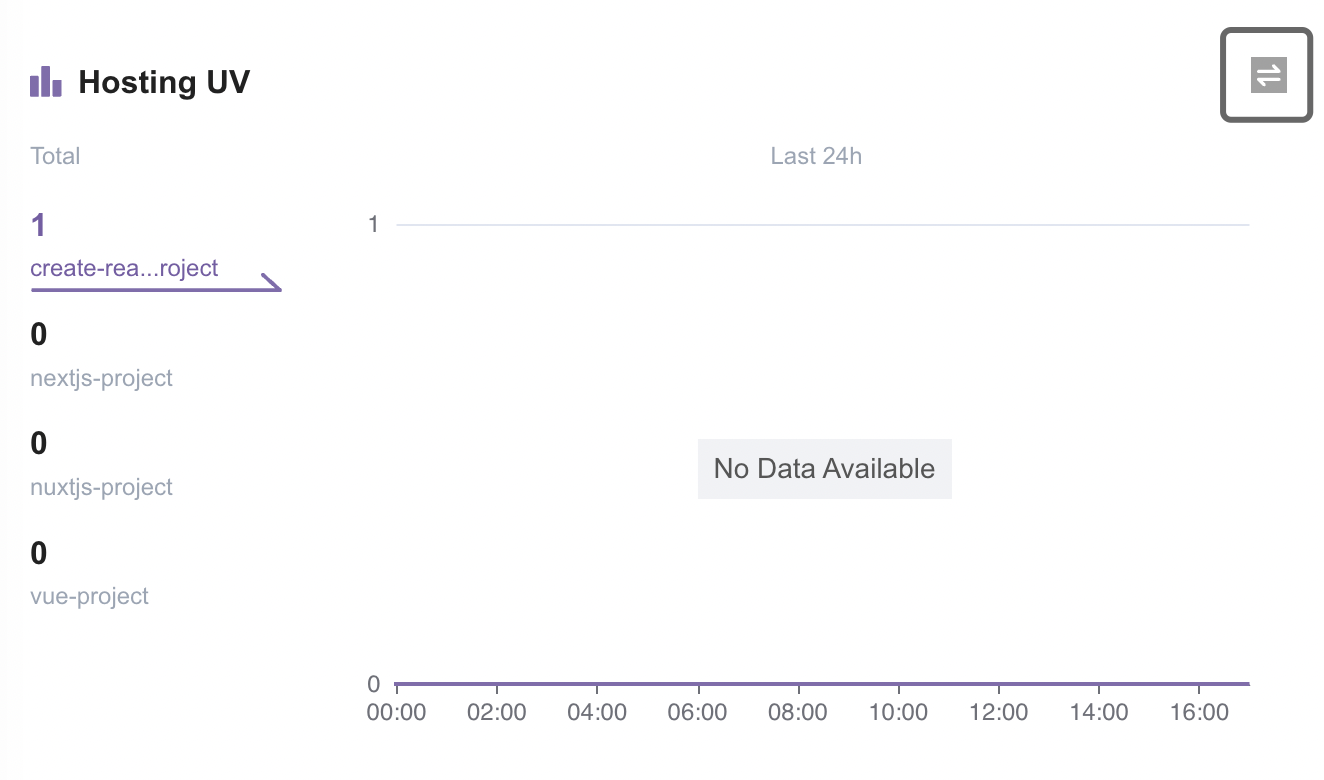Click the Total label
Screen dimensions: 1324x780
(x=55, y=156)
